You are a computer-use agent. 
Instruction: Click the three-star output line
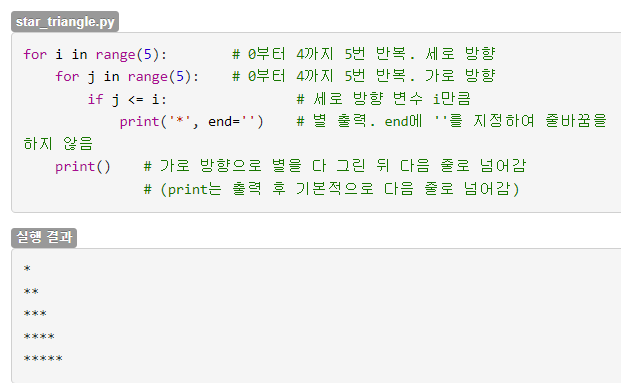point(35,314)
